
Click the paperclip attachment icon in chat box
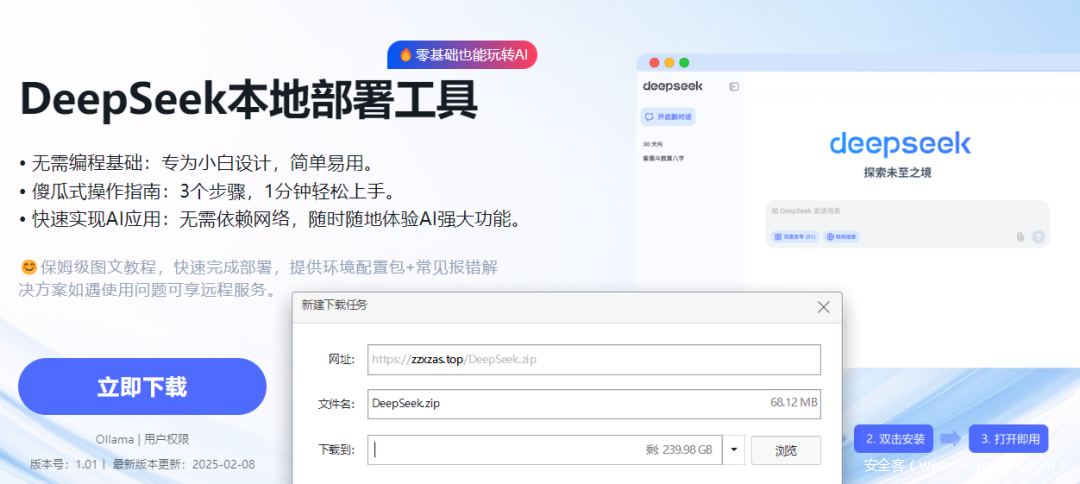[x=1020, y=237]
